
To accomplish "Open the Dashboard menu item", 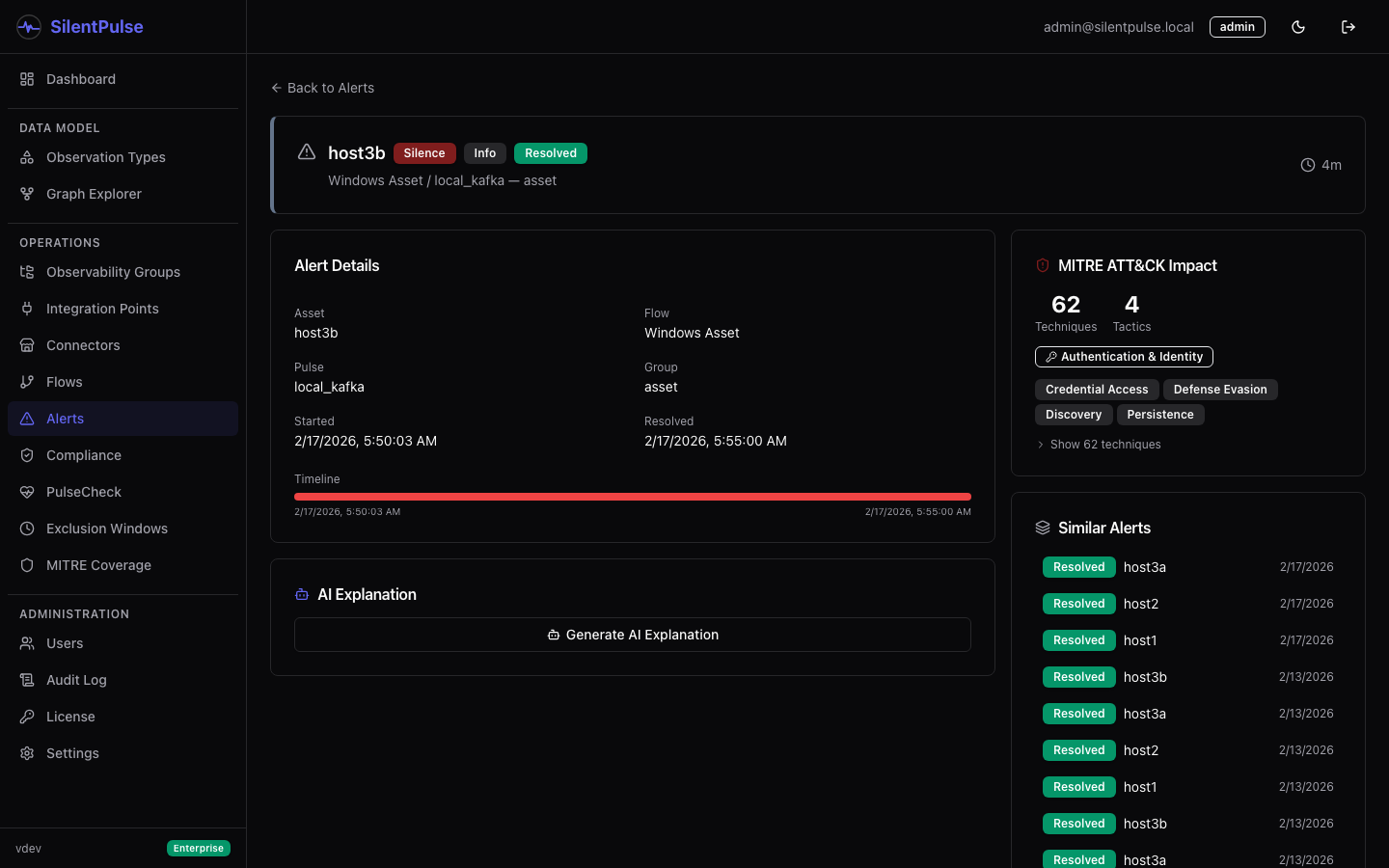I will point(123,79).
